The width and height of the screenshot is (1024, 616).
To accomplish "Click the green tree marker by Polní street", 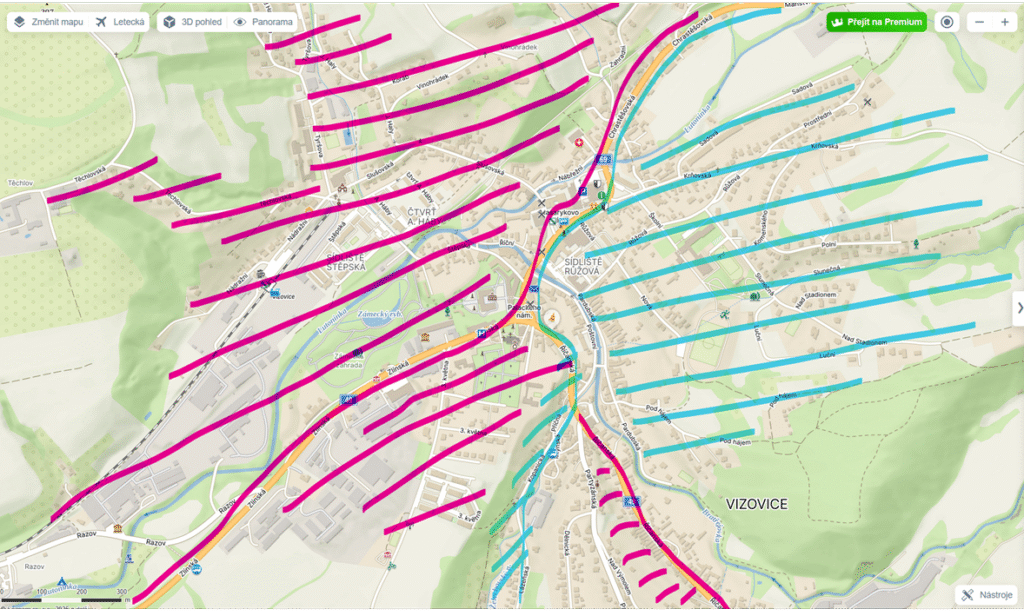I will tap(915, 244).
